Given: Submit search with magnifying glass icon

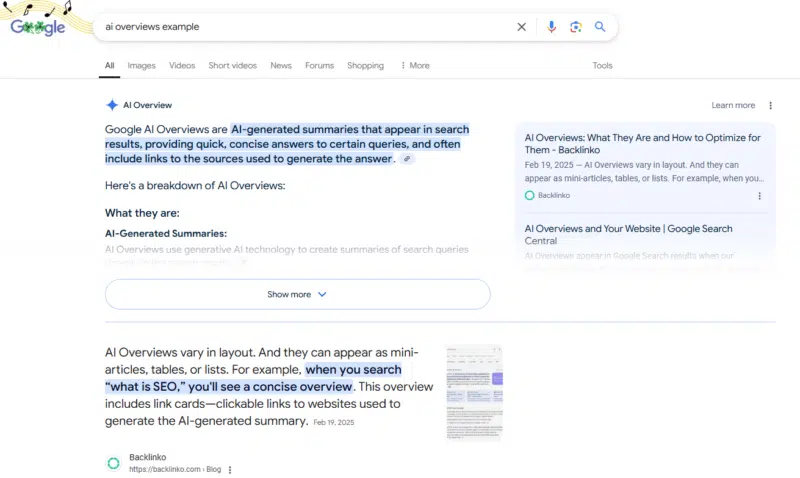Looking at the screenshot, I should [600, 27].
